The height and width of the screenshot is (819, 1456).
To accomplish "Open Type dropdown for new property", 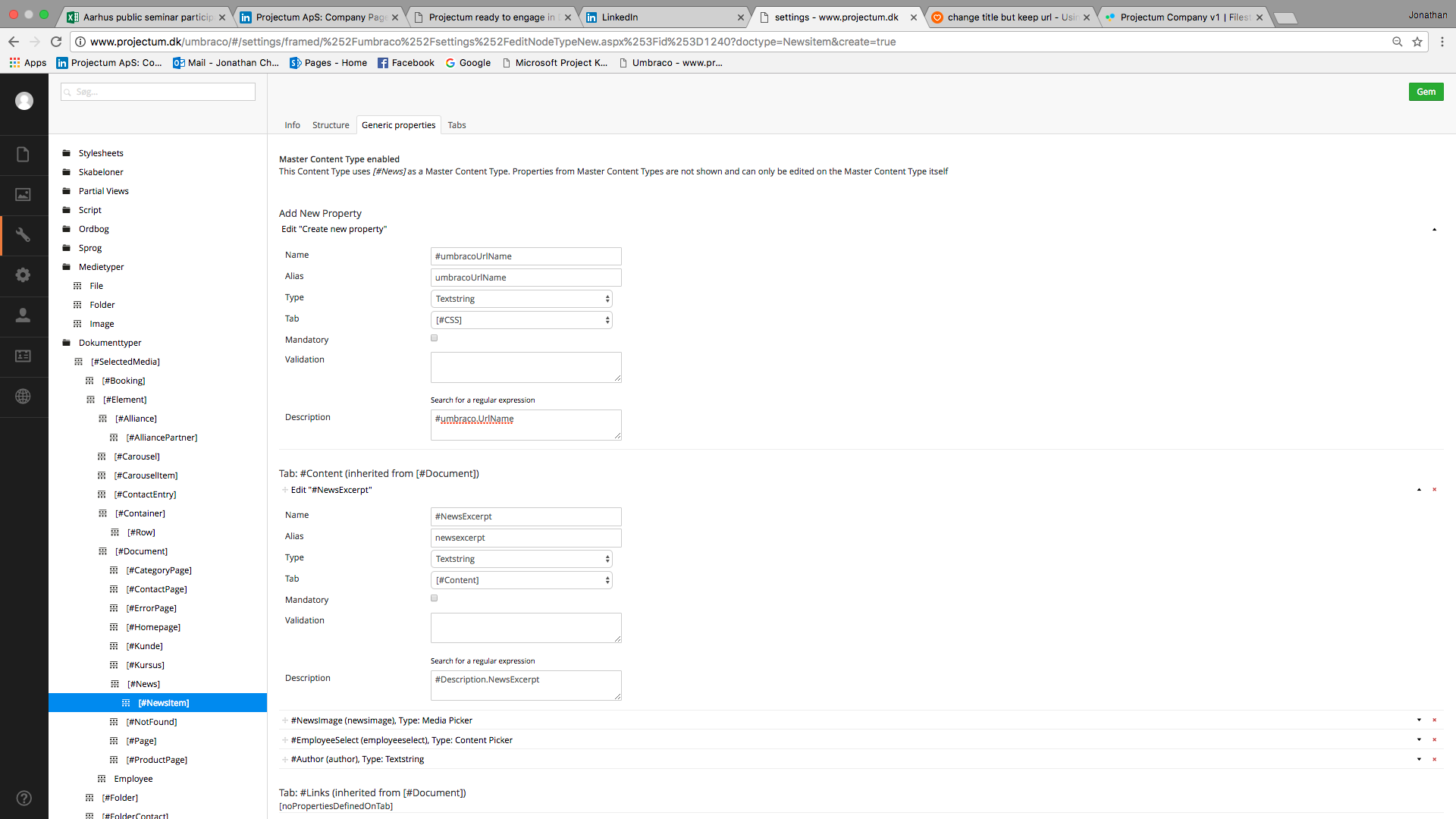I will click(521, 299).
